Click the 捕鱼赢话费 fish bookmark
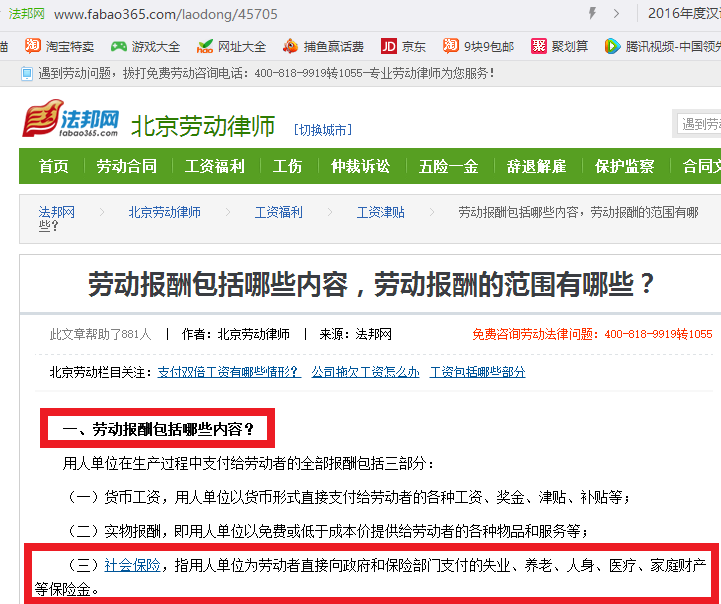 290,46
